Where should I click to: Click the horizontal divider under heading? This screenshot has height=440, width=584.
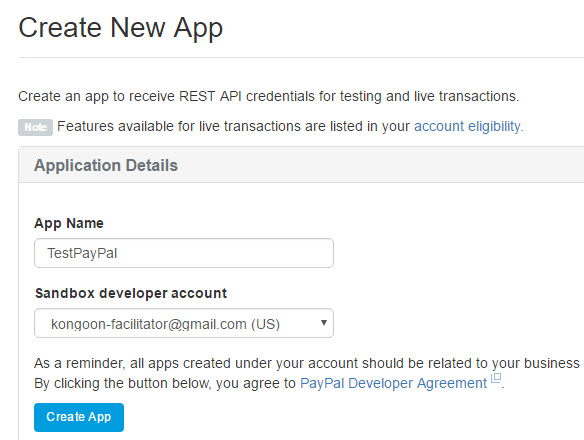301,57
